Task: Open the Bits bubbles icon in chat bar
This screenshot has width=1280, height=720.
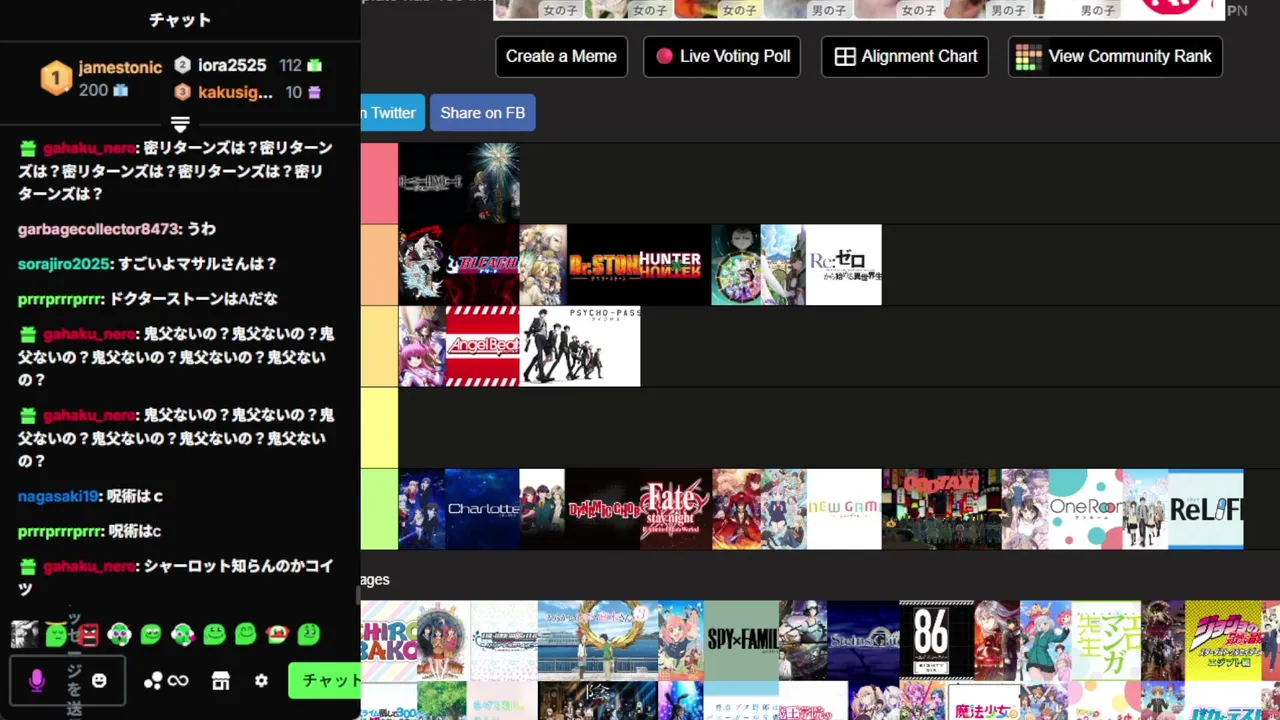Action: click(153, 681)
